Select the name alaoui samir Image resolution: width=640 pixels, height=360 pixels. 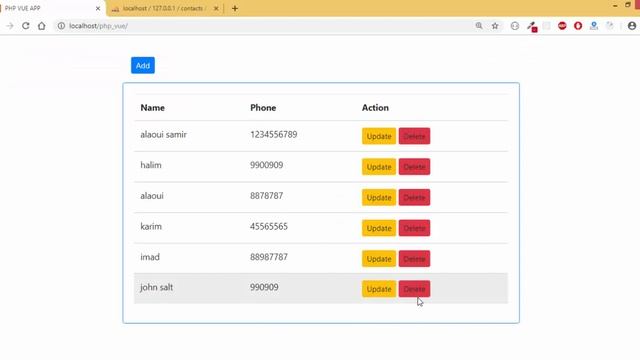pos(163,134)
